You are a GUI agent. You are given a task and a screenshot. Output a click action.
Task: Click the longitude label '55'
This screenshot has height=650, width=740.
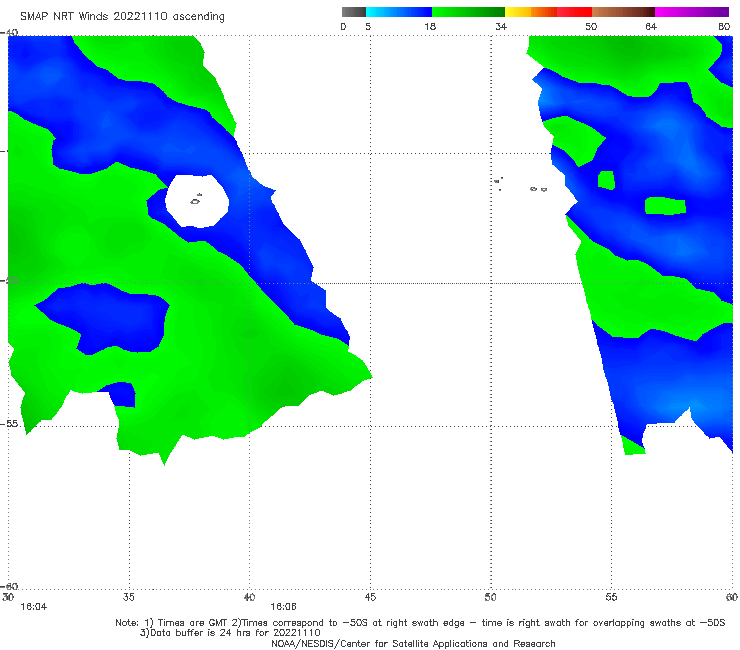[x=611, y=597]
